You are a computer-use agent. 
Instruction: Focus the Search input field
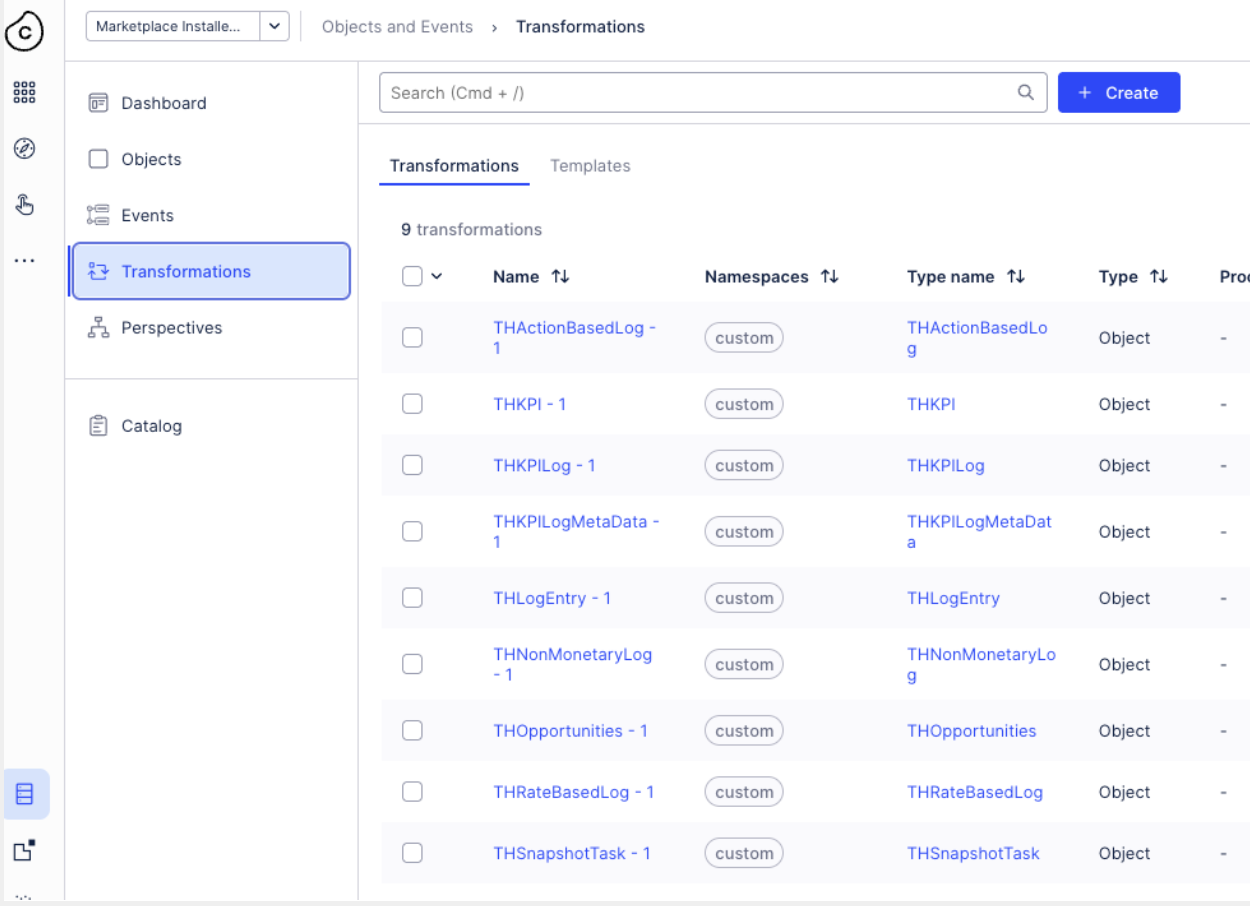click(x=700, y=93)
